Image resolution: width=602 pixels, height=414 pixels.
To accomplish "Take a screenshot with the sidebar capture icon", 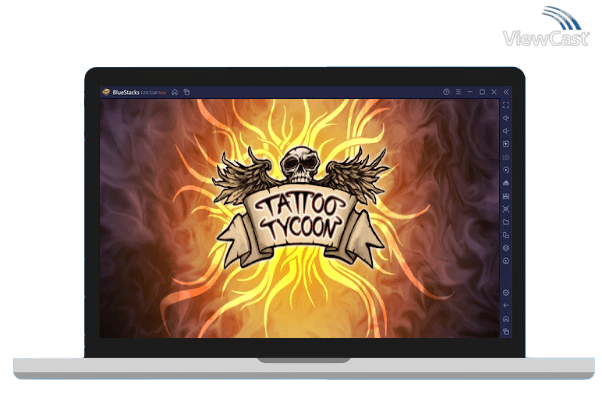I will [x=506, y=209].
